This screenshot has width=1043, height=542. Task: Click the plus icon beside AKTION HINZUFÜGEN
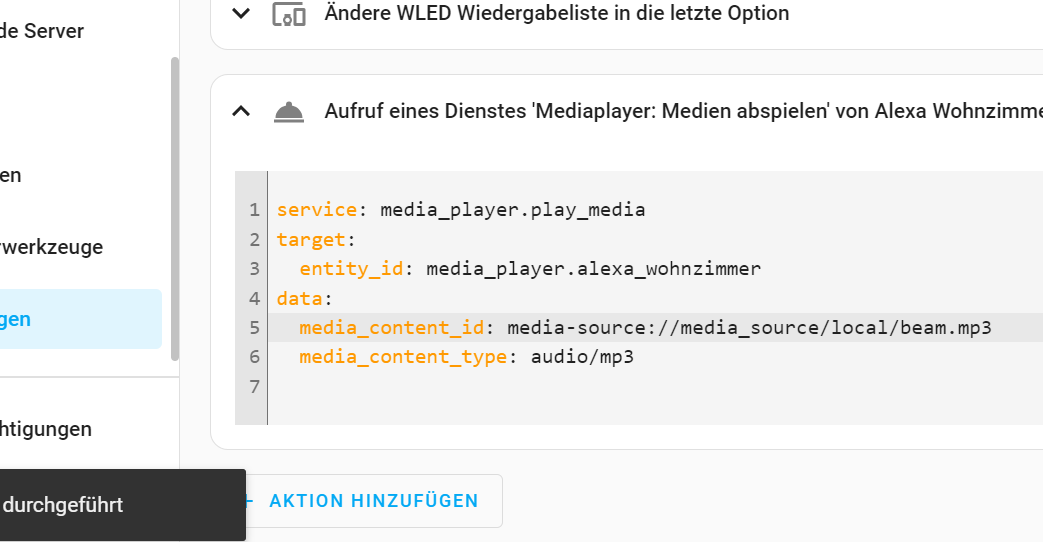click(249, 501)
